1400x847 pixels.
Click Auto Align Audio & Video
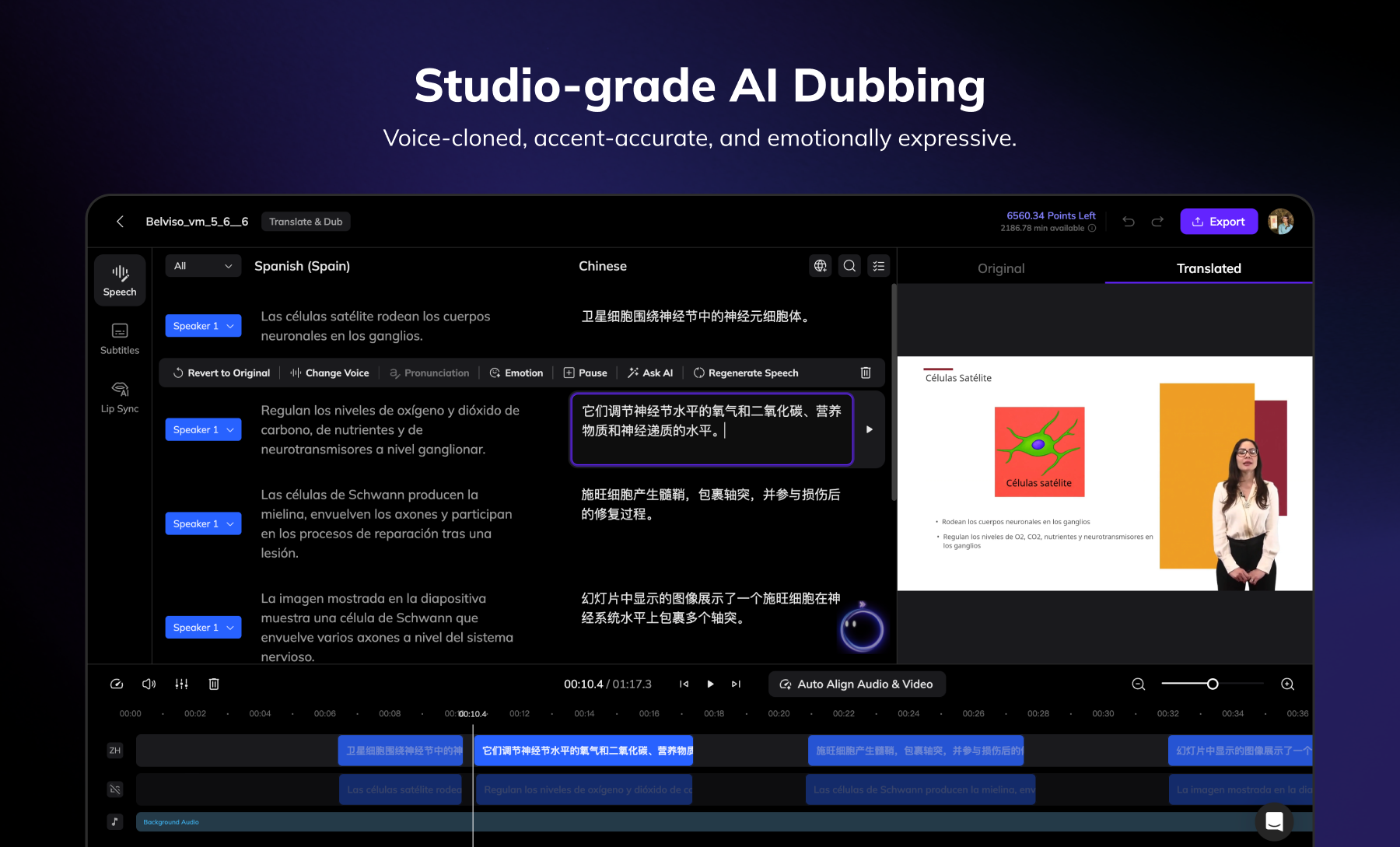856,684
